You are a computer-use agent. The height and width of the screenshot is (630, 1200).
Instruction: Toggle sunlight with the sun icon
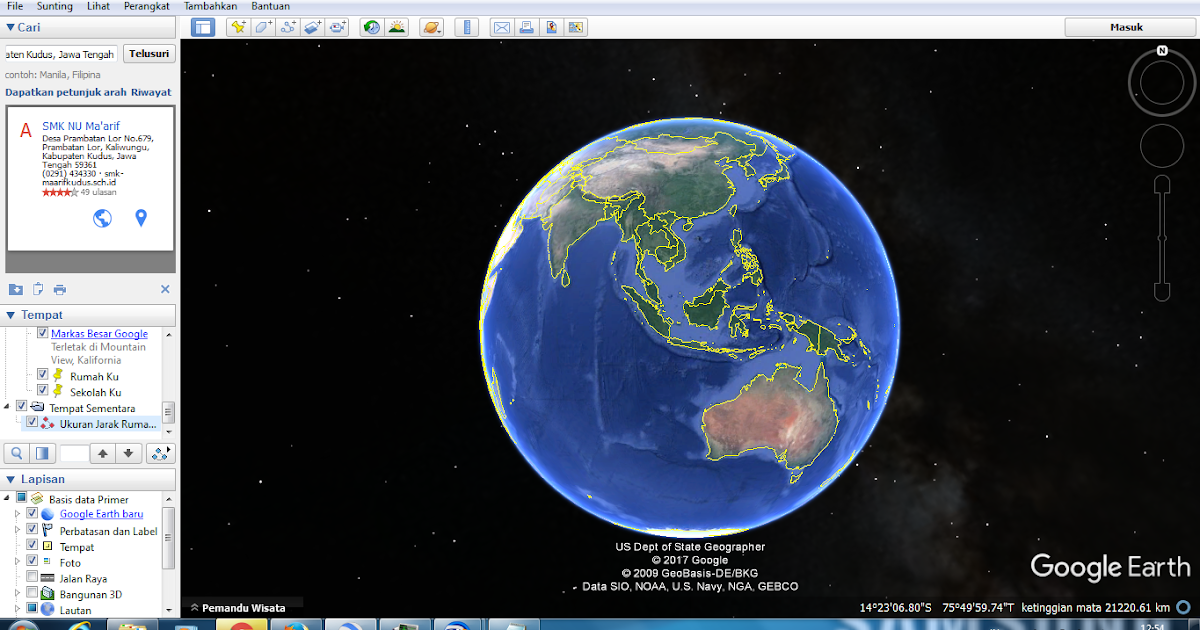pyautogui.click(x=397, y=27)
